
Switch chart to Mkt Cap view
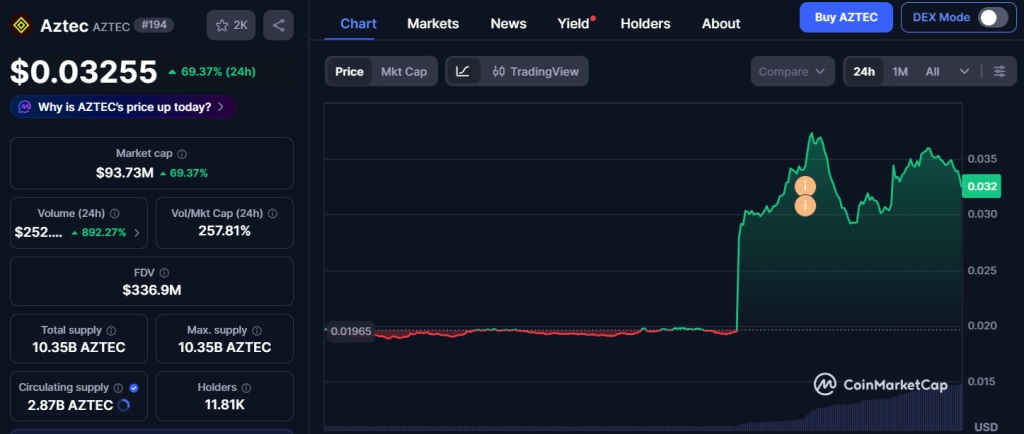click(404, 71)
